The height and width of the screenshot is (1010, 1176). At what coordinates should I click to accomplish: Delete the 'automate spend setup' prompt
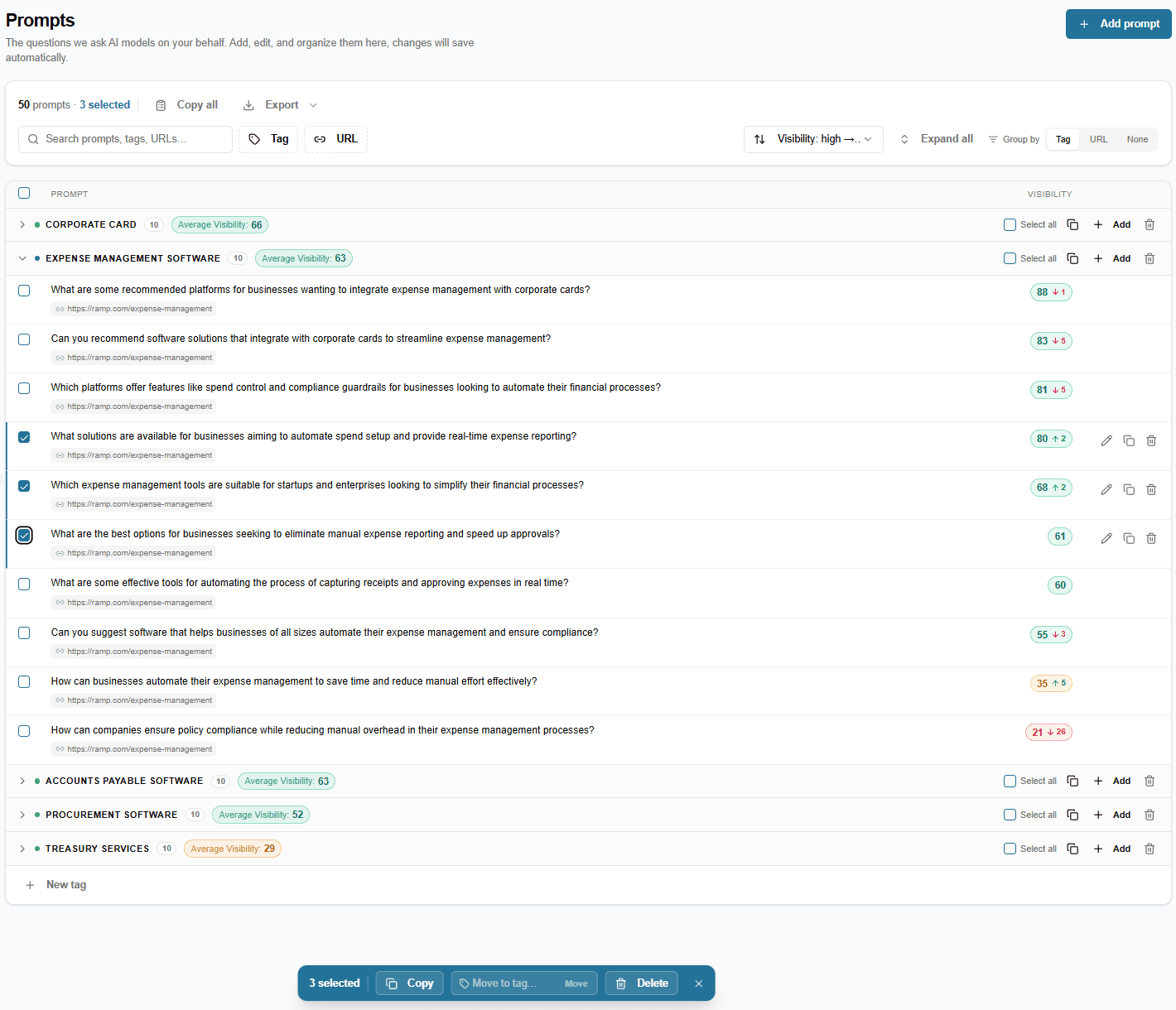pyautogui.click(x=1151, y=440)
